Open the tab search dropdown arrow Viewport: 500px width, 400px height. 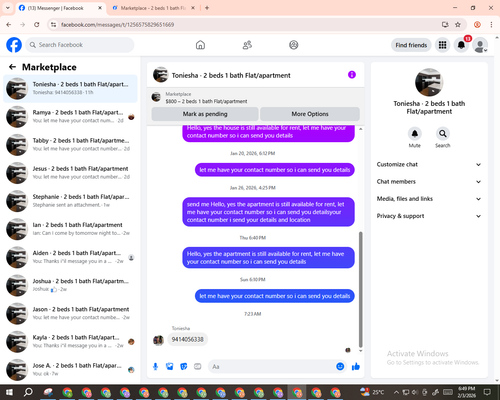8,8
